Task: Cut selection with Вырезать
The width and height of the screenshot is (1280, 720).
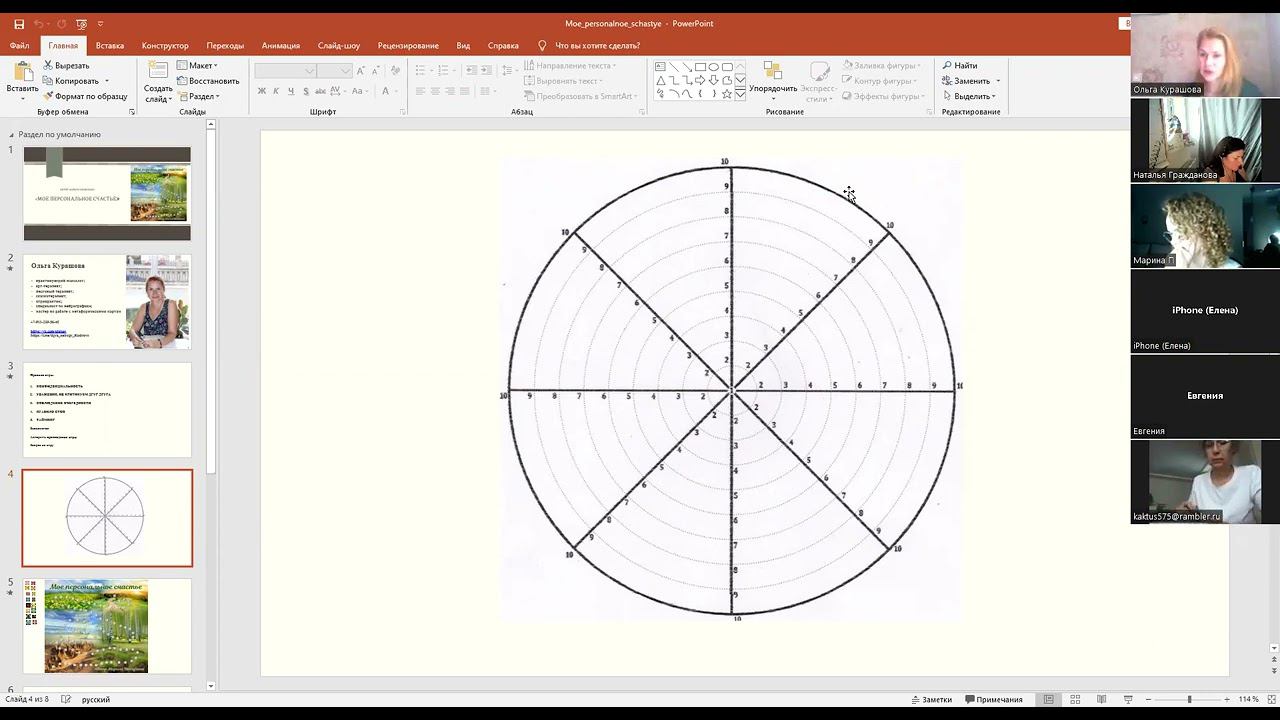Action: [x=66, y=65]
